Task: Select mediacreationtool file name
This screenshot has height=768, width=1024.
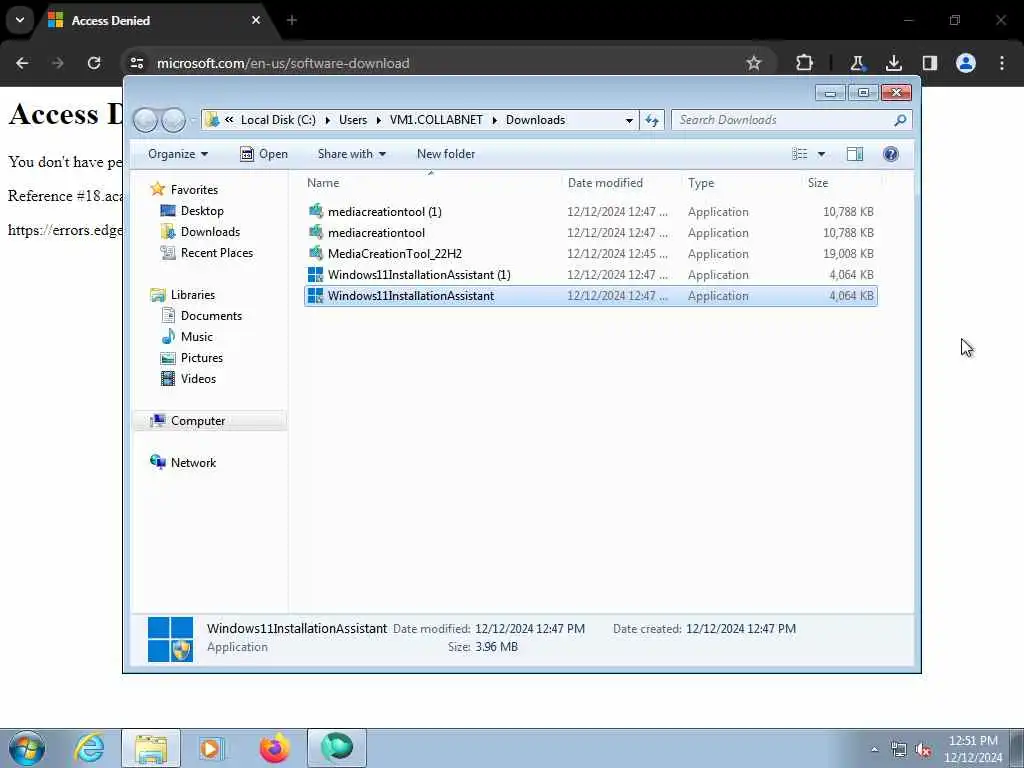Action: 376,232
